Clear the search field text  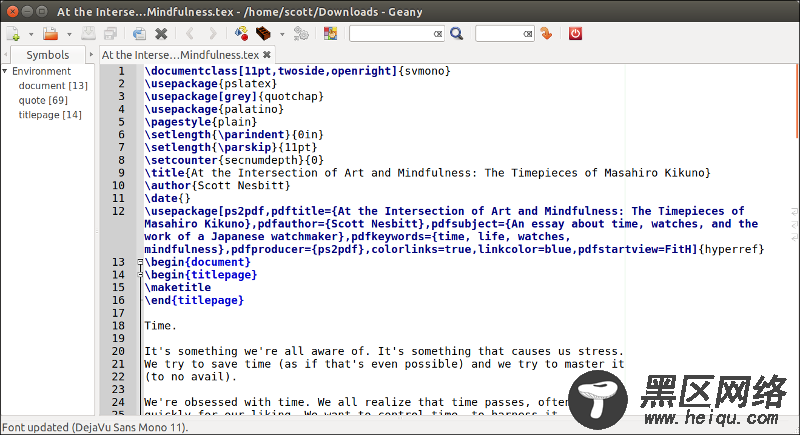438,34
